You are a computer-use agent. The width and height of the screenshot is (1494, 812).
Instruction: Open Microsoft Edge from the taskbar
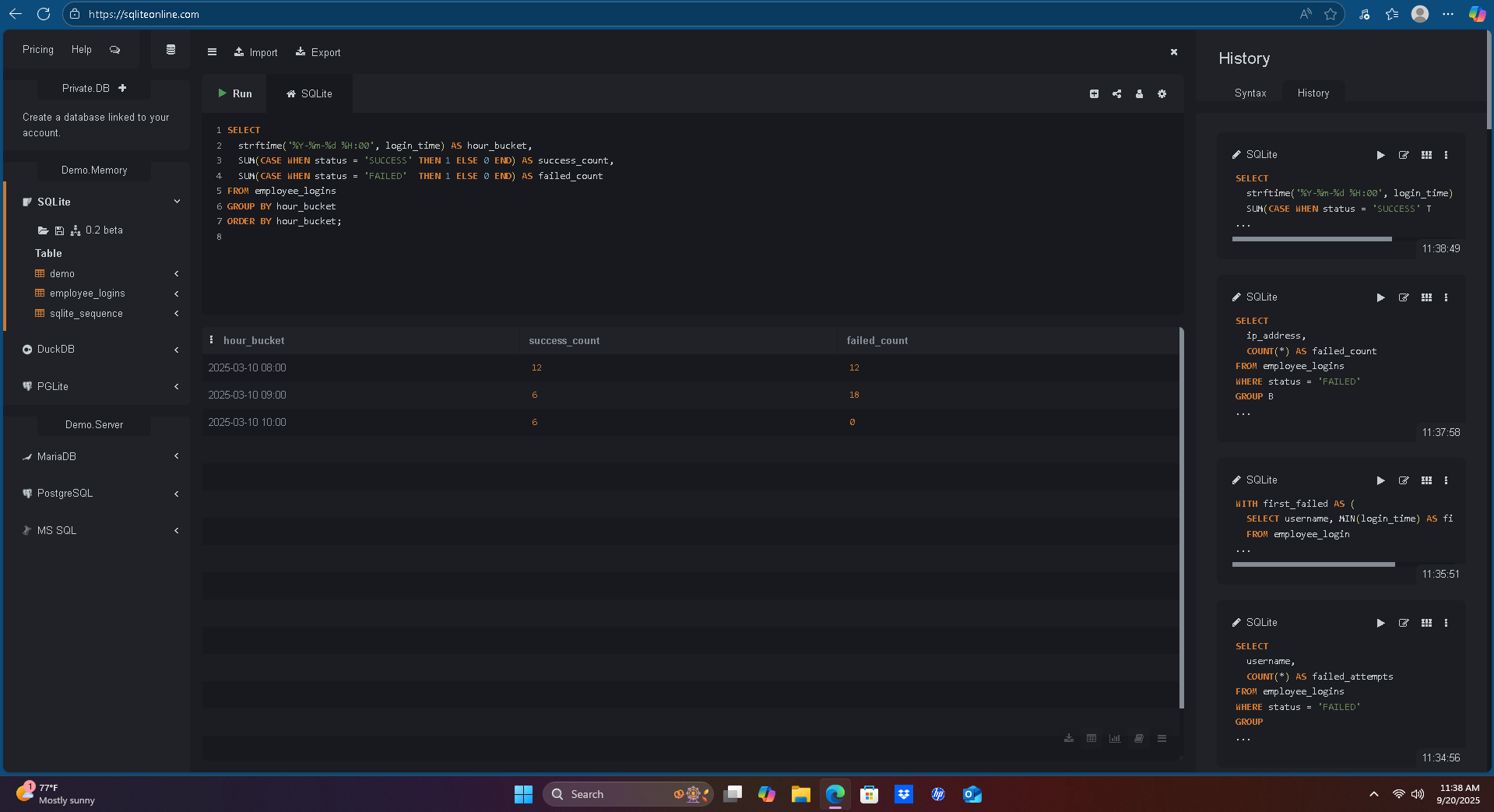(x=835, y=794)
